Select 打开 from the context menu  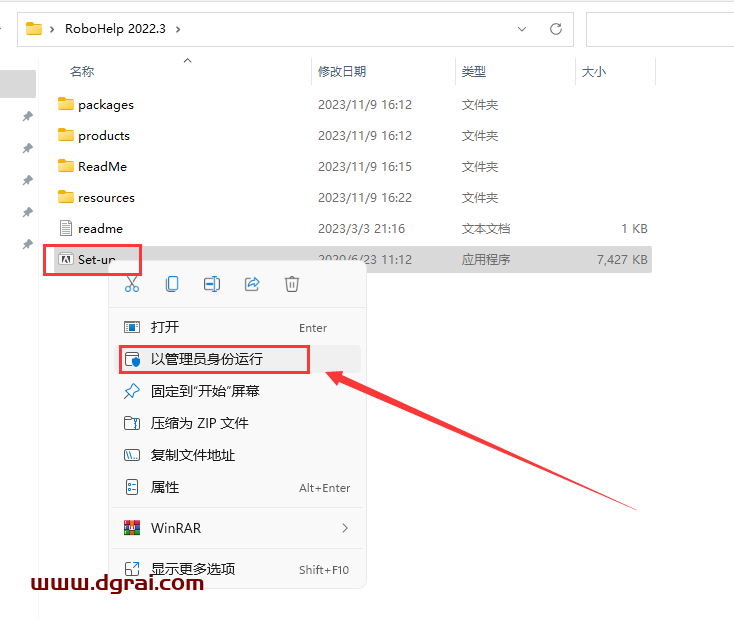[237, 327]
